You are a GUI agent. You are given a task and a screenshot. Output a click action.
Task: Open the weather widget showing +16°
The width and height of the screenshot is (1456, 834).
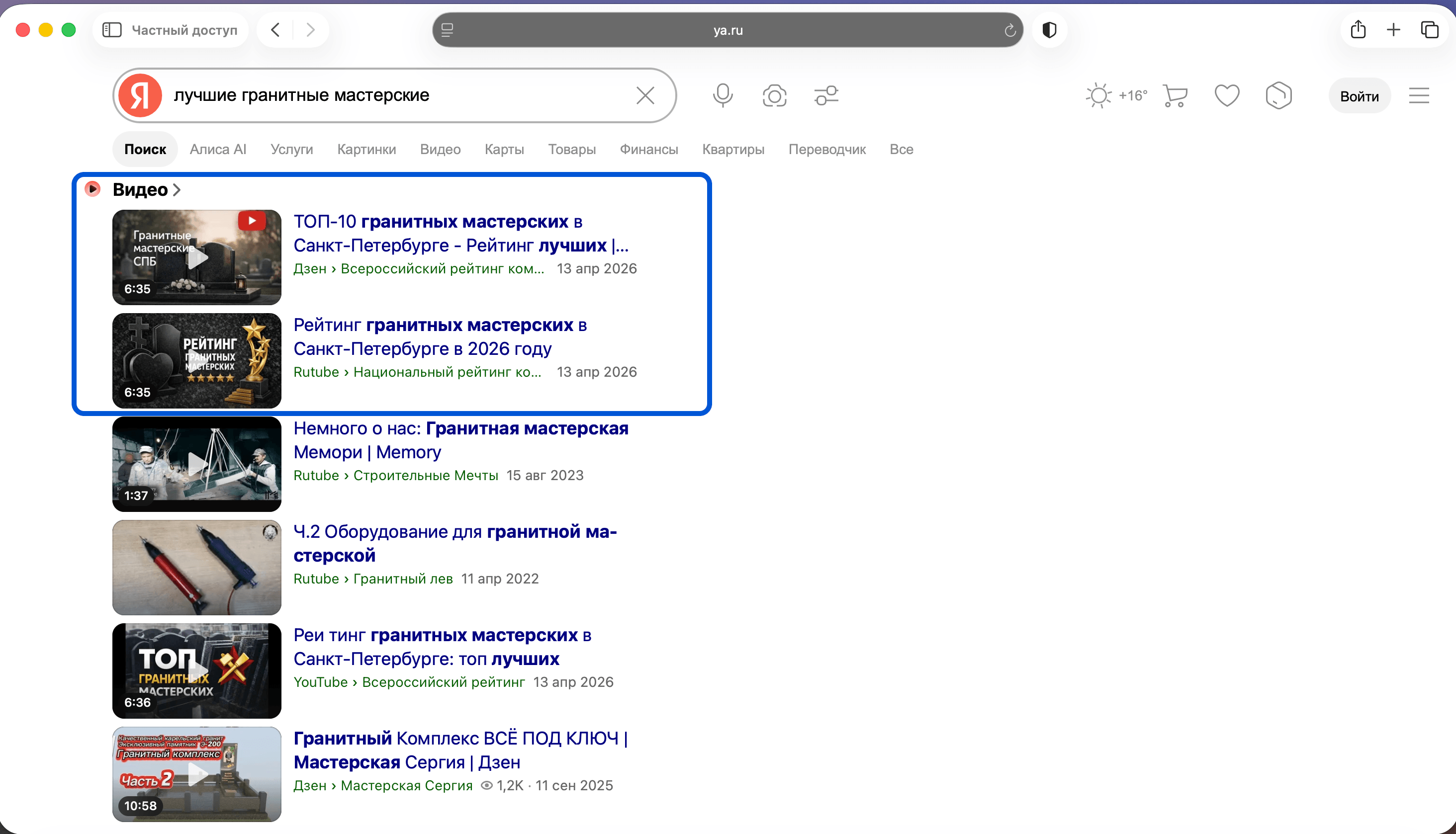click(1116, 95)
